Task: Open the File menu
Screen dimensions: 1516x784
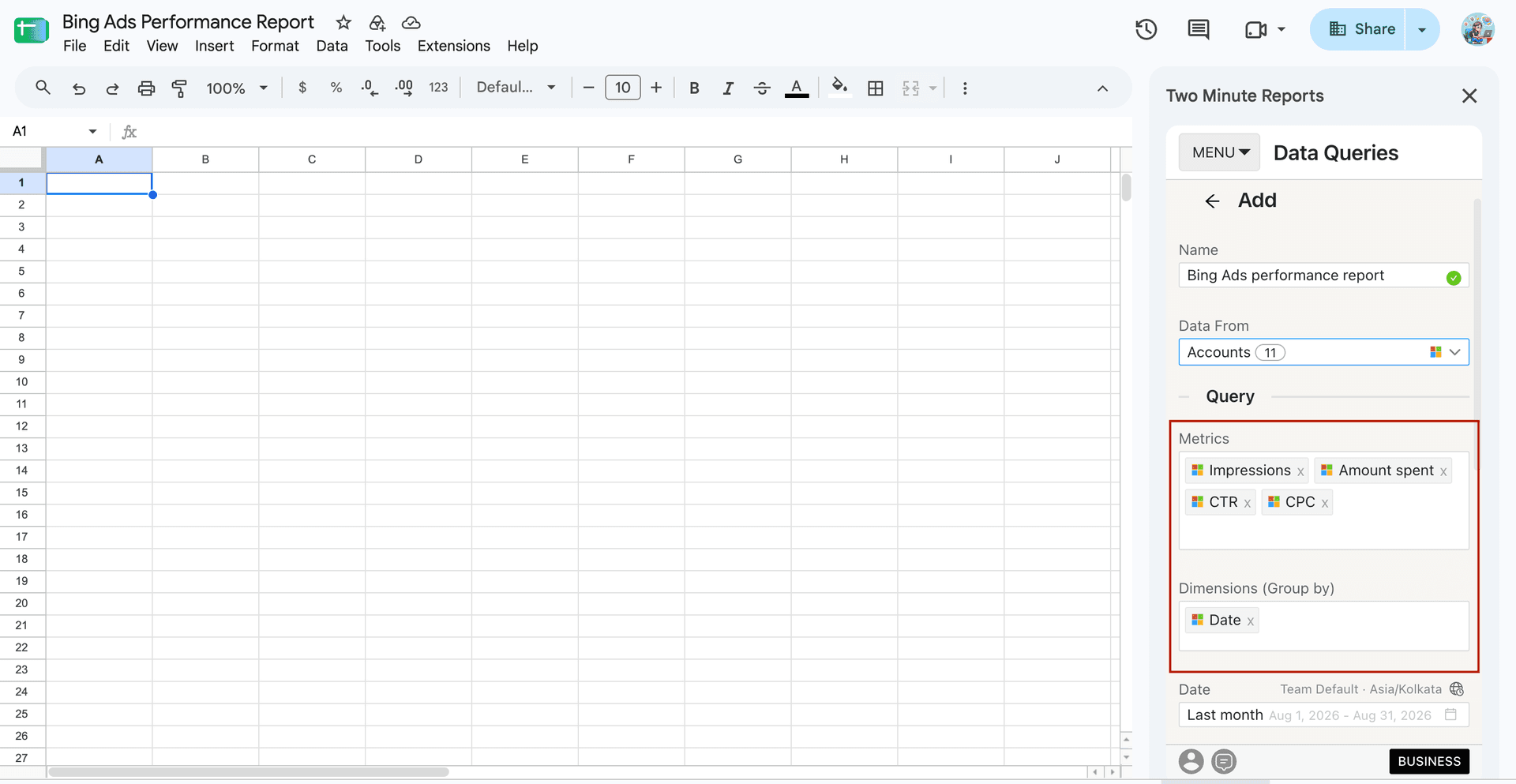Action: click(74, 46)
